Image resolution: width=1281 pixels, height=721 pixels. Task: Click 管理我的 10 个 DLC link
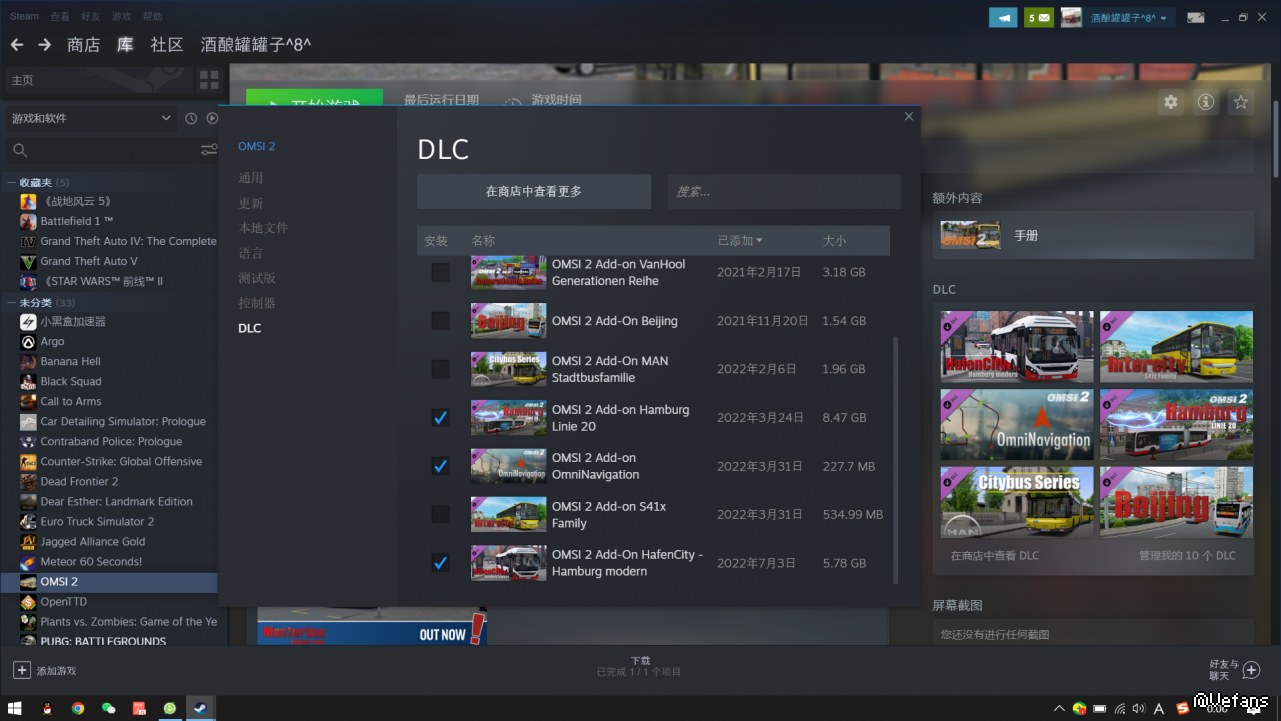(x=1187, y=556)
